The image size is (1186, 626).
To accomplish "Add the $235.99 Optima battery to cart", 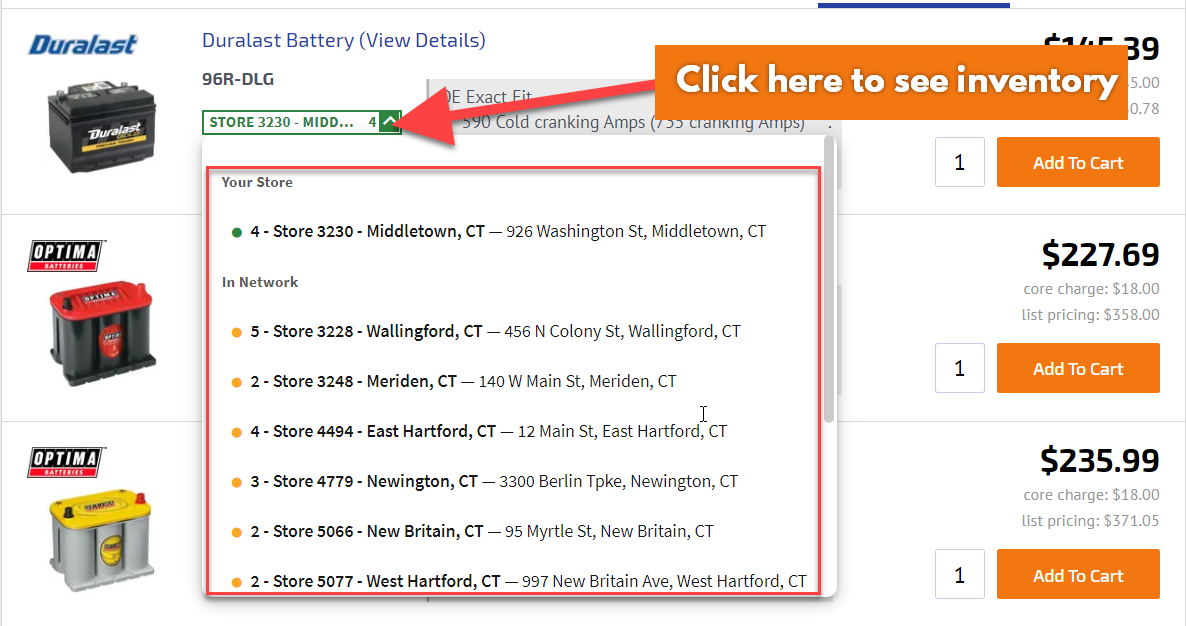I will tap(1078, 575).
